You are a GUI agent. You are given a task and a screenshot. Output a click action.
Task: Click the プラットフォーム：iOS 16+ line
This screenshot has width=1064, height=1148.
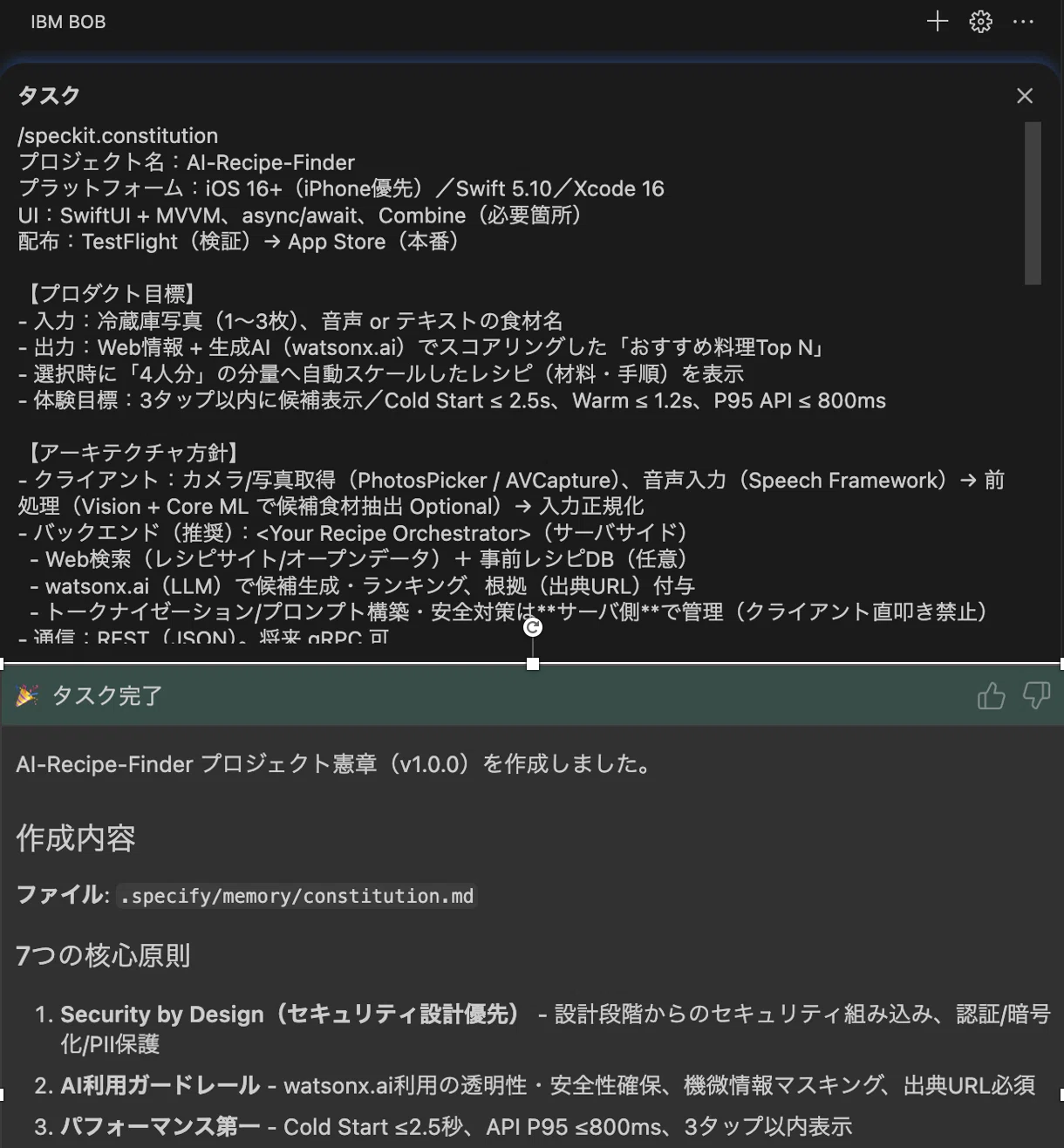(x=341, y=188)
